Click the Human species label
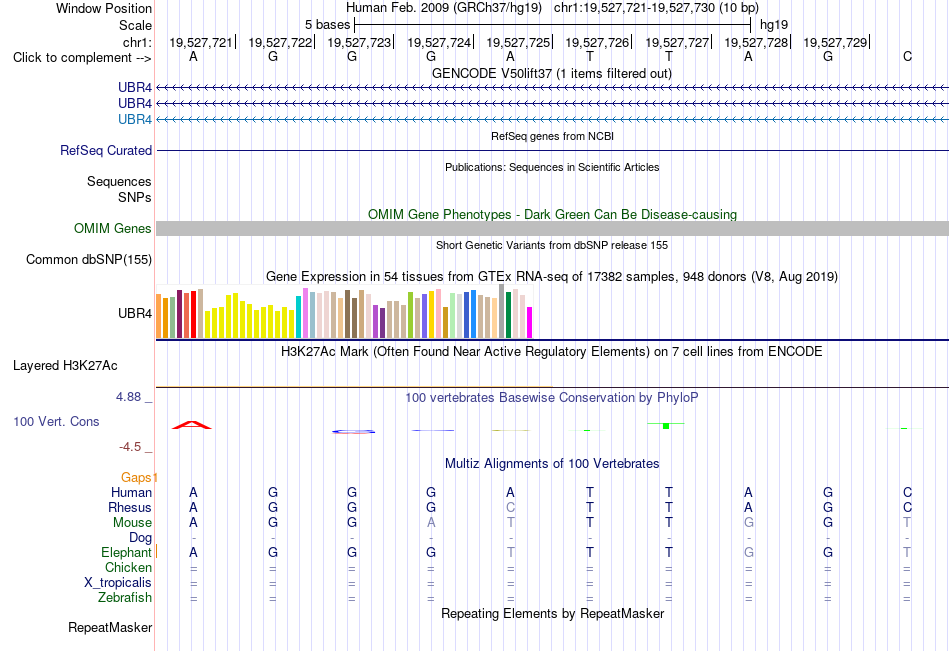 [131, 493]
